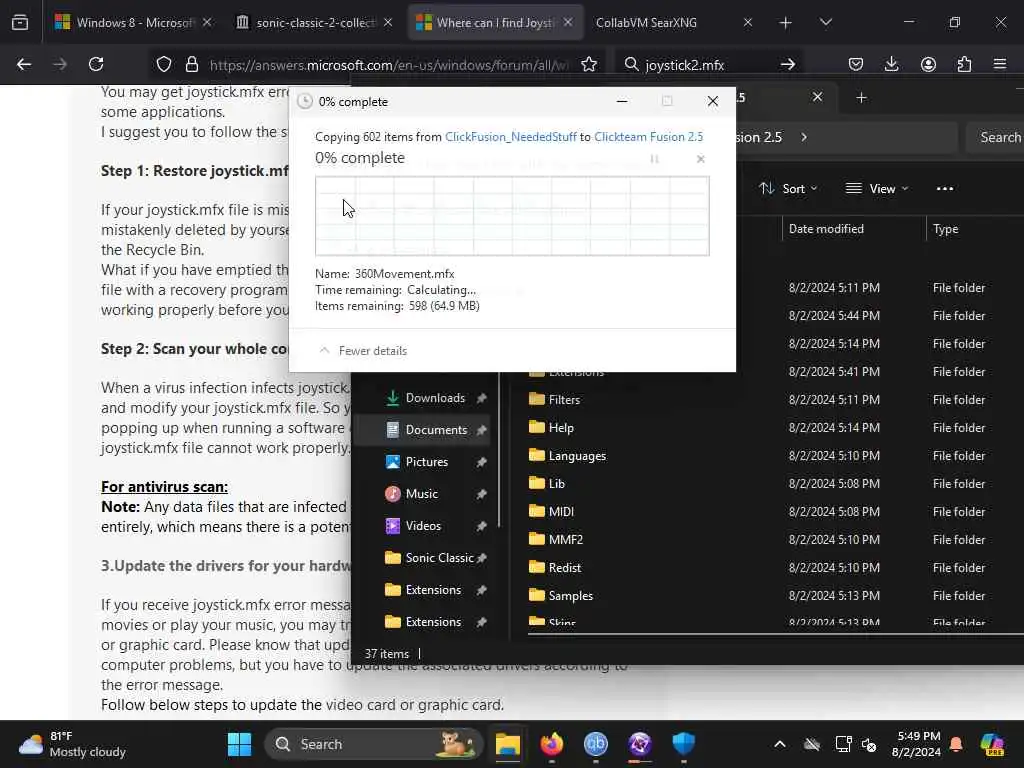This screenshot has height=768, width=1024.
Task: Click the browser Back arrow
Action: tap(24, 64)
